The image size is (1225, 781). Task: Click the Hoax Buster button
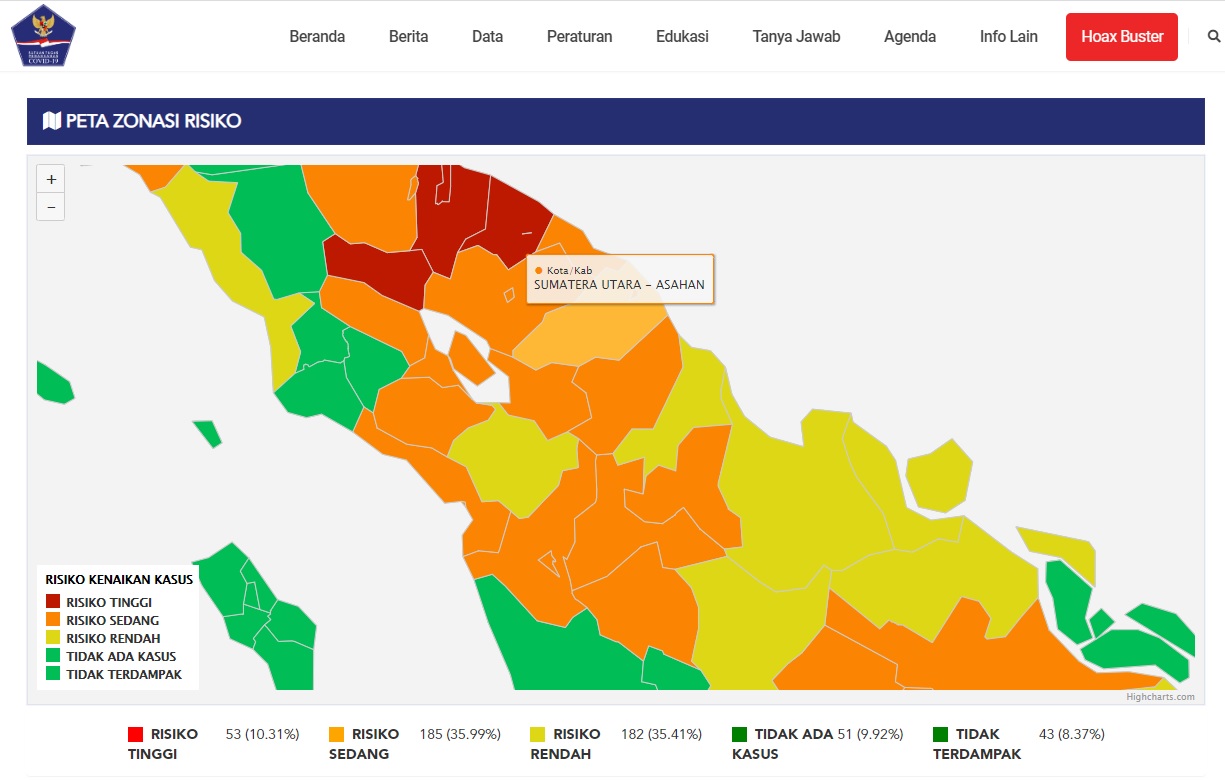pyautogui.click(x=1121, y=37)
